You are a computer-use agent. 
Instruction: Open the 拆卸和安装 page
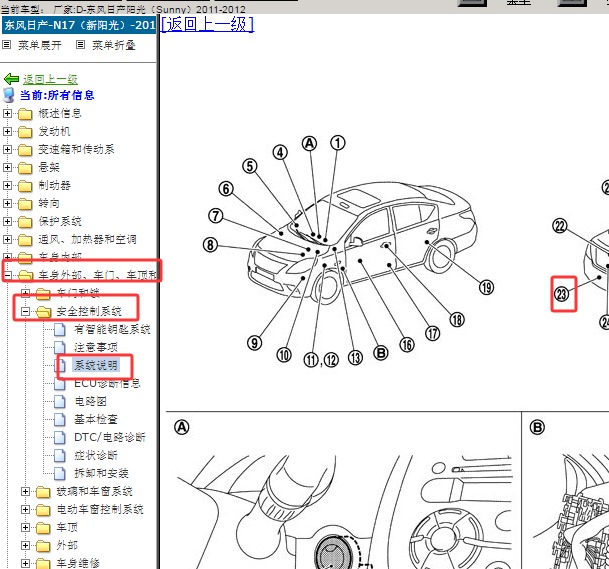pos(101,473)
